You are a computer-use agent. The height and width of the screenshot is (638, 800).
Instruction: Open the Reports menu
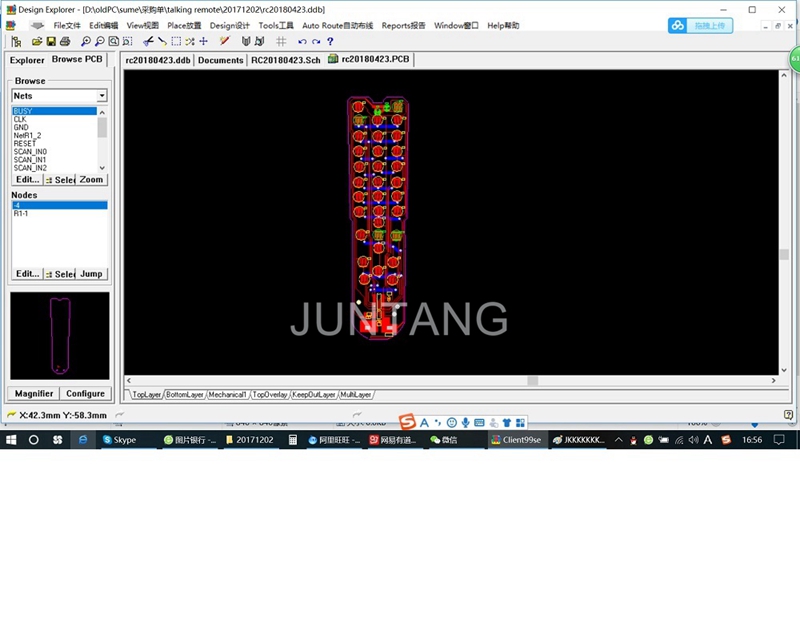click(x=403, y=26)
